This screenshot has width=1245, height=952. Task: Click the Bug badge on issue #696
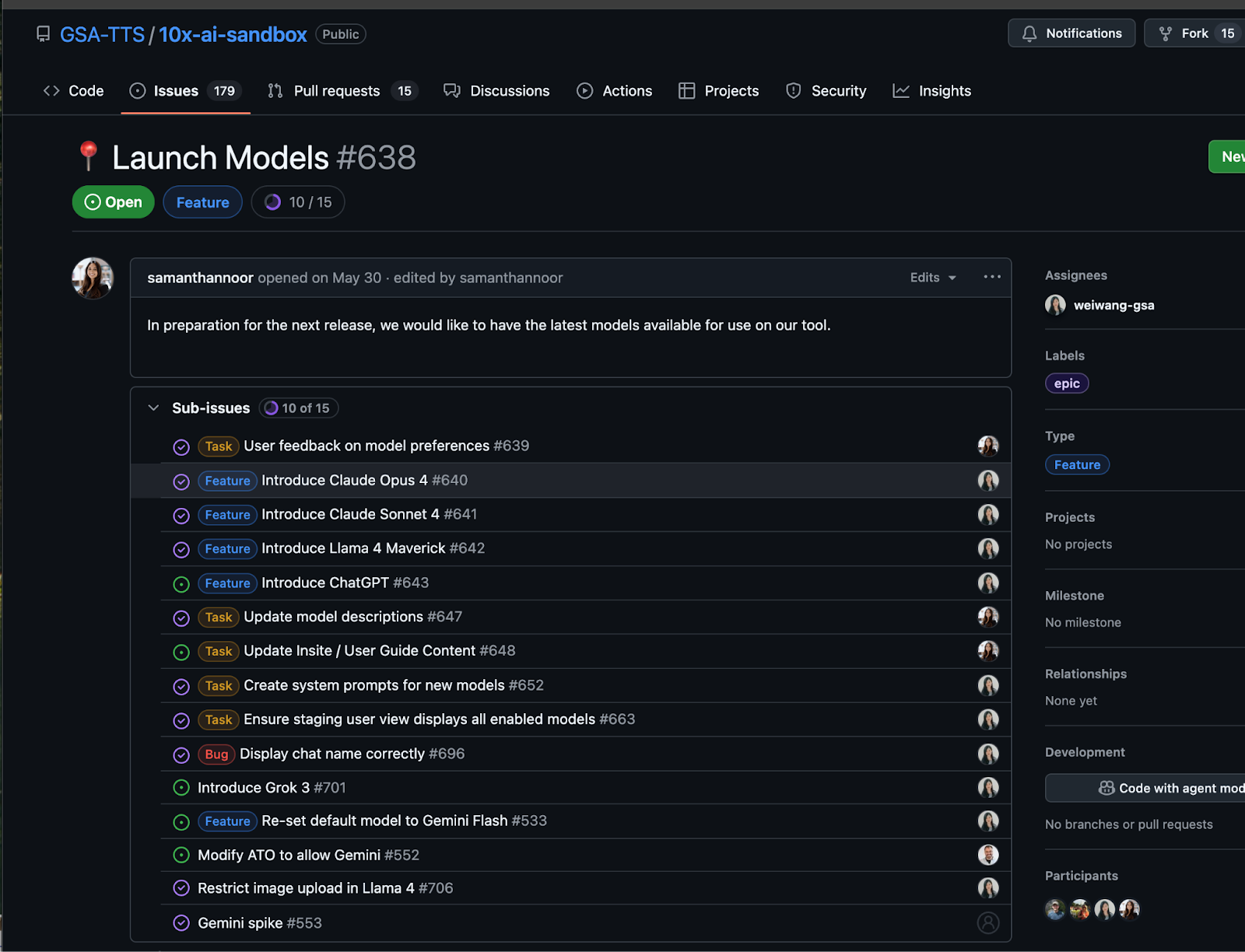tap(216, 754)
